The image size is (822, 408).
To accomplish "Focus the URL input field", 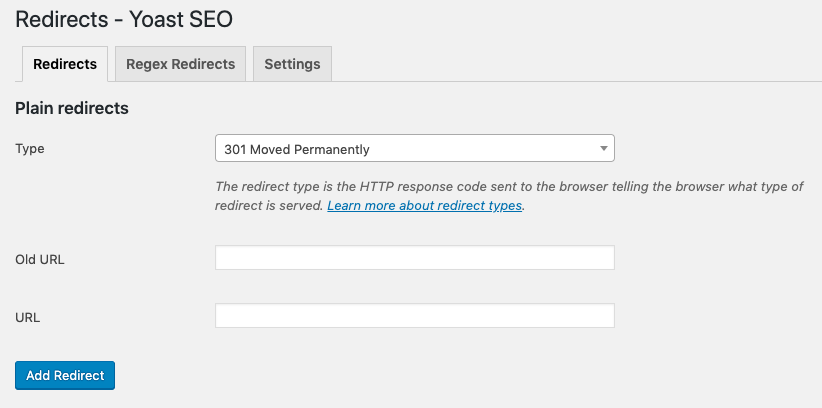I will coord(414,316).
